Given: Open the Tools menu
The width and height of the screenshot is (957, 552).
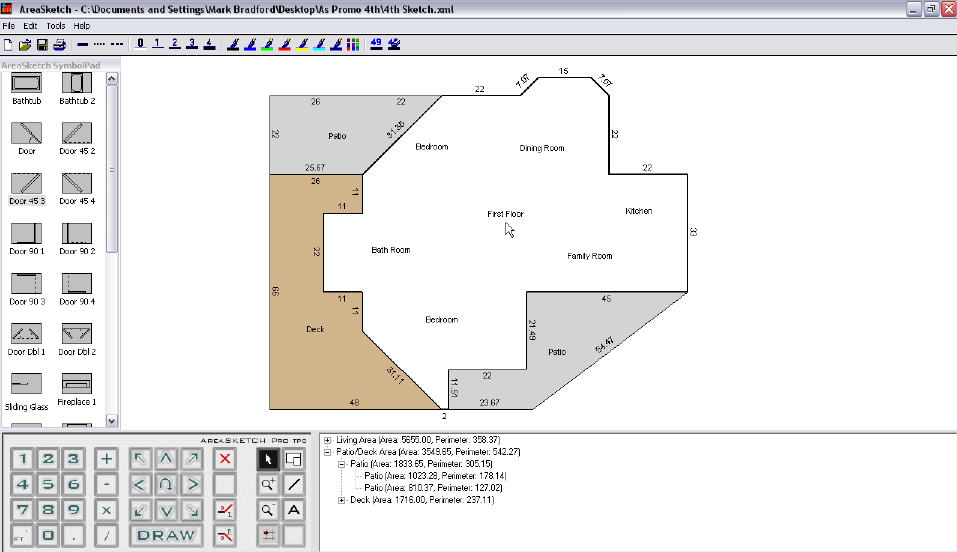Looking at the screenshot, I should click(x=56, y=26).
